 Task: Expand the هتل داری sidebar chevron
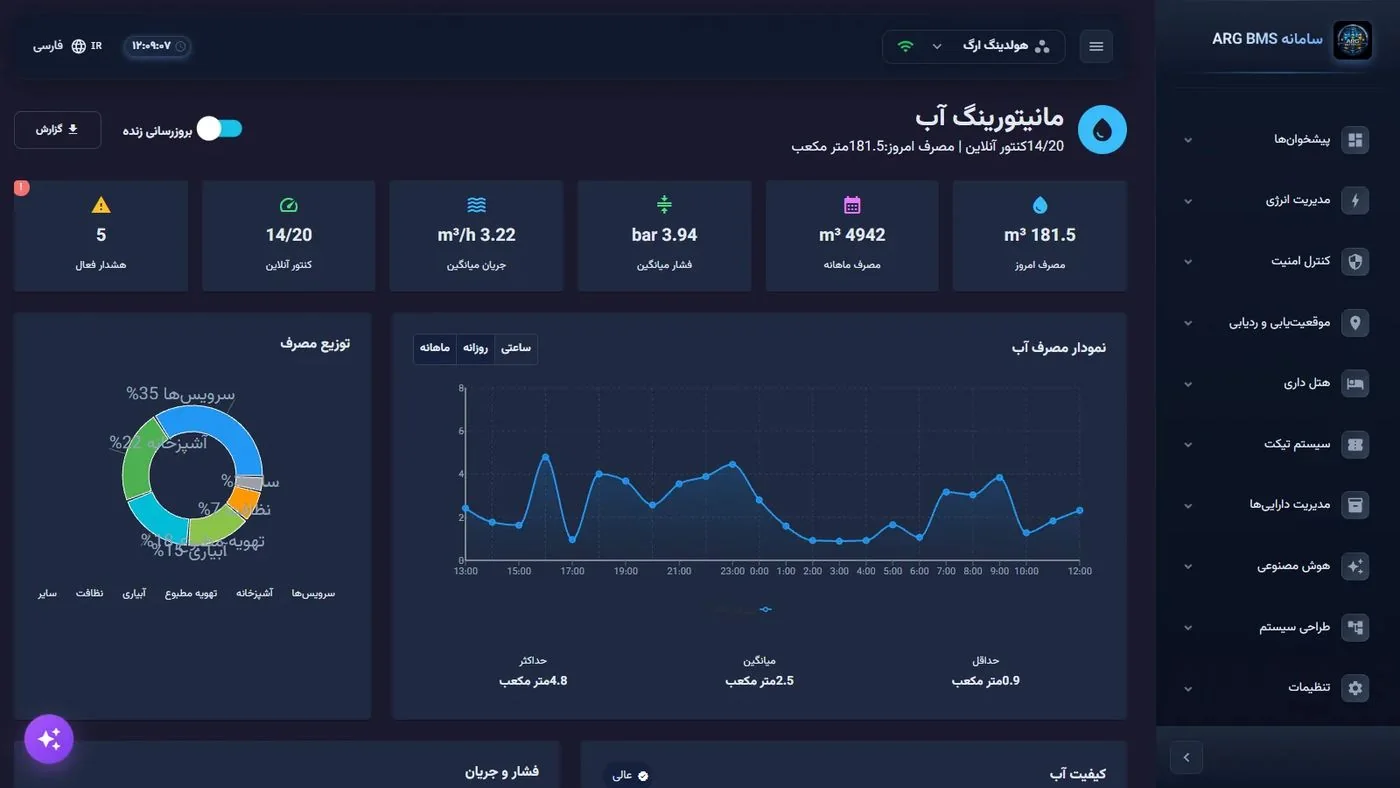tap(1188, 384)
